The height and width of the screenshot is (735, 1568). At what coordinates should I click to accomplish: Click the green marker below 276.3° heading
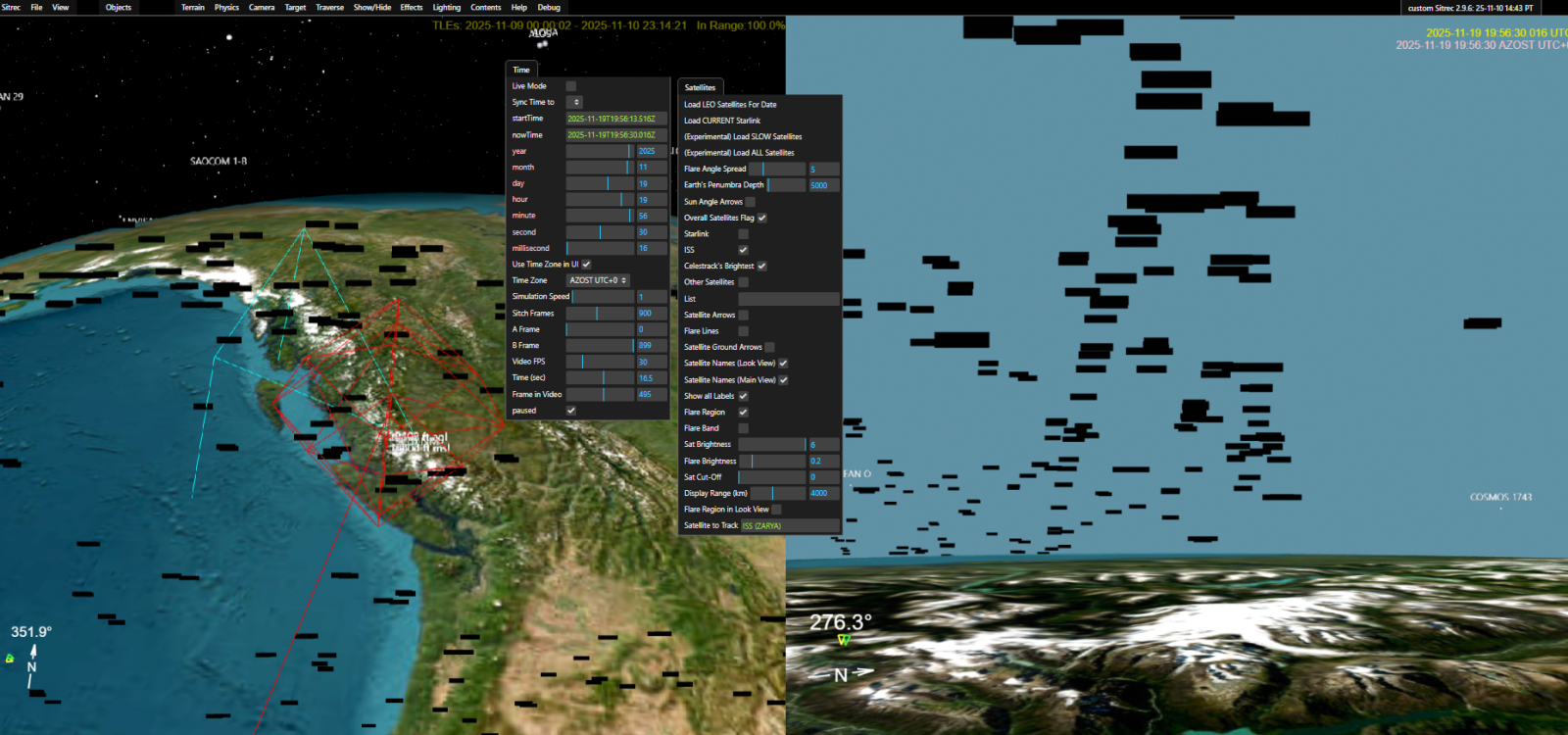[844, 640]
